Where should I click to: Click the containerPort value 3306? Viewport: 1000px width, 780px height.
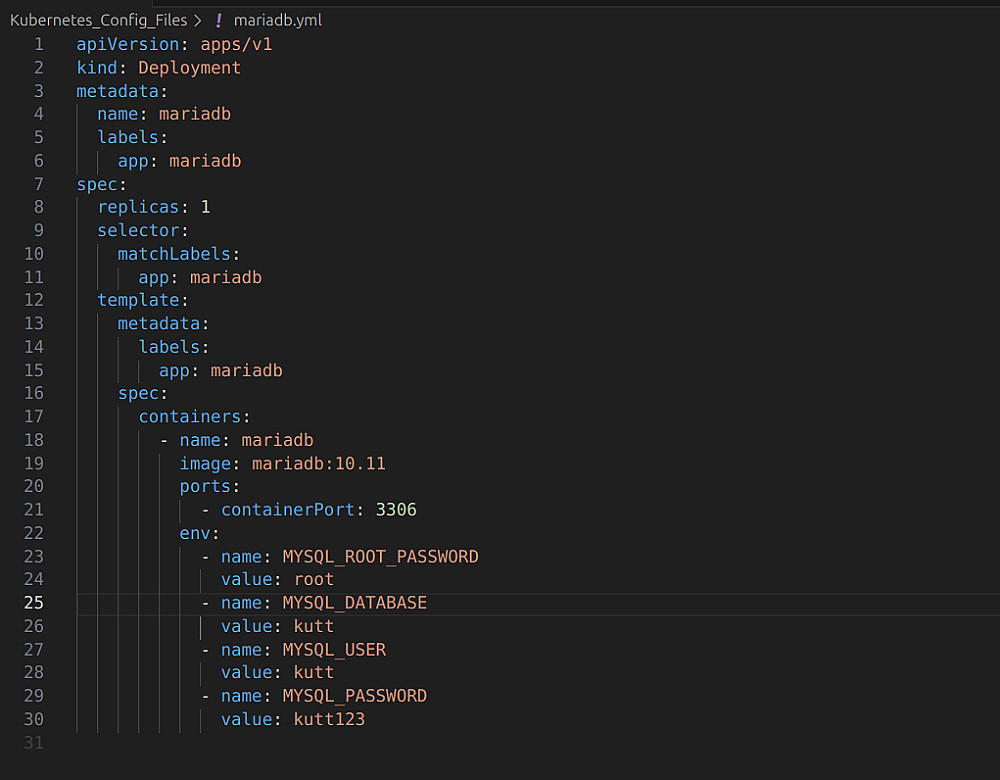pos(396,510)
